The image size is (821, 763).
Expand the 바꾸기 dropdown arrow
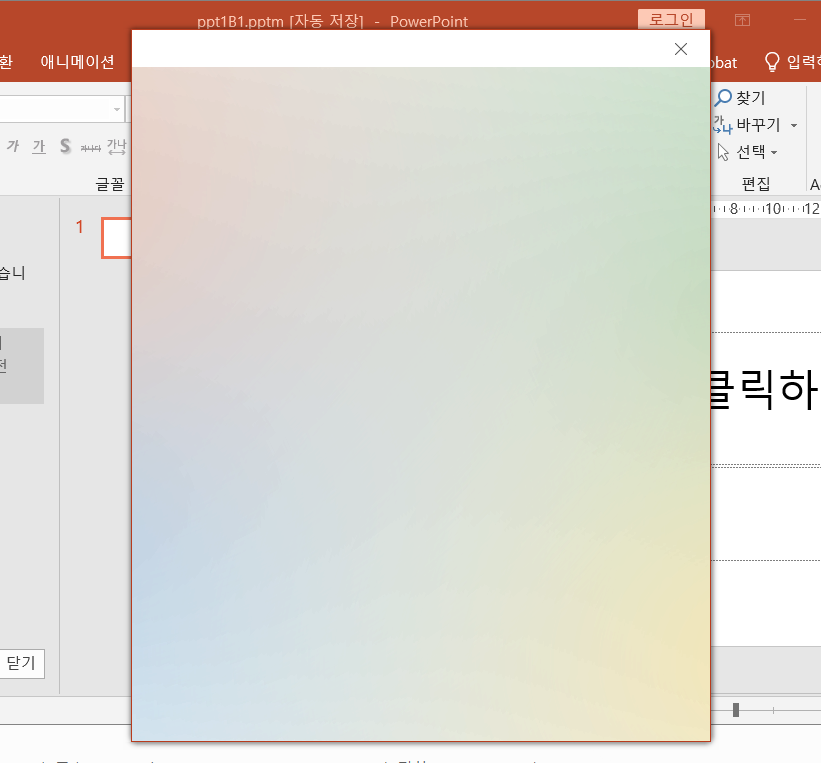(794, 125)
